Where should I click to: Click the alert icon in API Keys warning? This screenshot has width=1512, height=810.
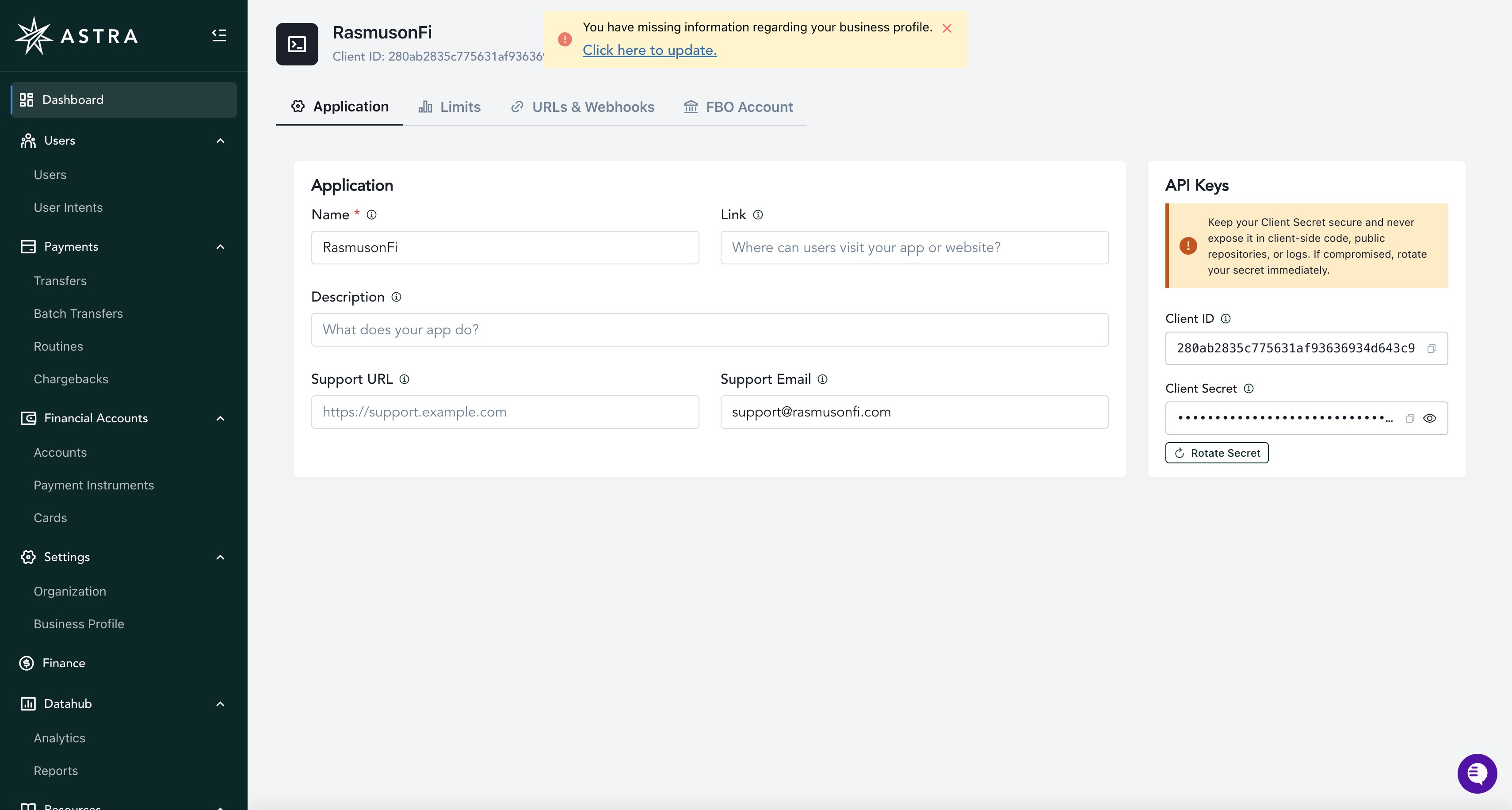1188,246
